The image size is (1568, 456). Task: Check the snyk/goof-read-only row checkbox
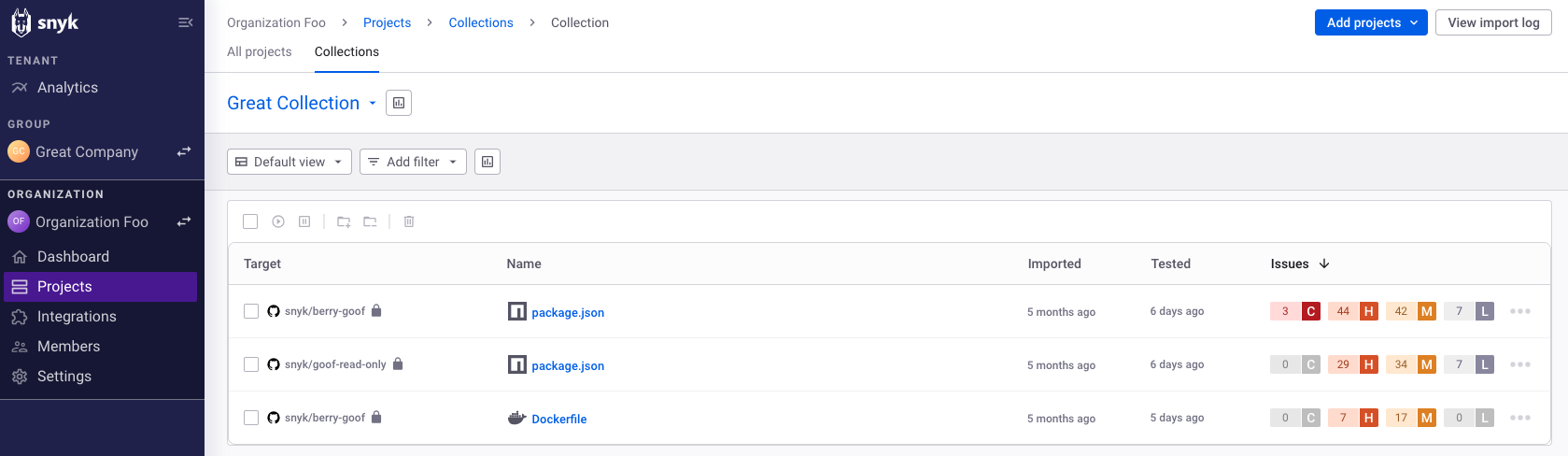tap(251, 364)
